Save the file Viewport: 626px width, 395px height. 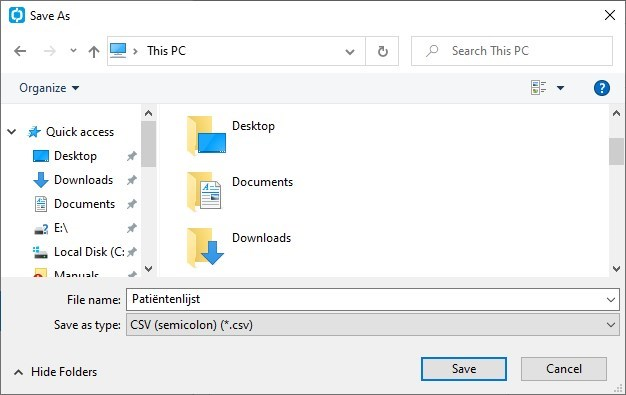pyautogui.click(x=464, y=369)
